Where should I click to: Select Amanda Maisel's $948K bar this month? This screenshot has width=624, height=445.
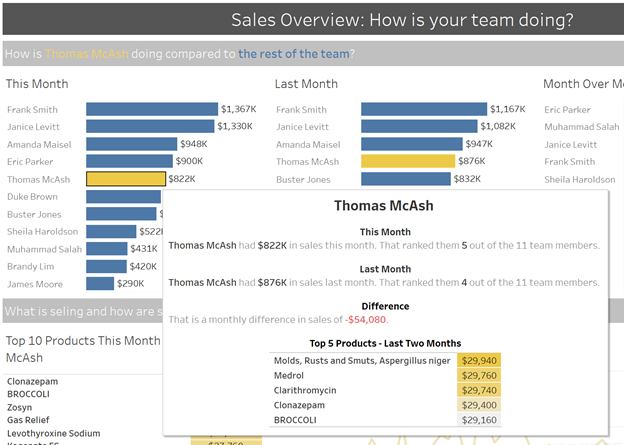pos(132,144)
